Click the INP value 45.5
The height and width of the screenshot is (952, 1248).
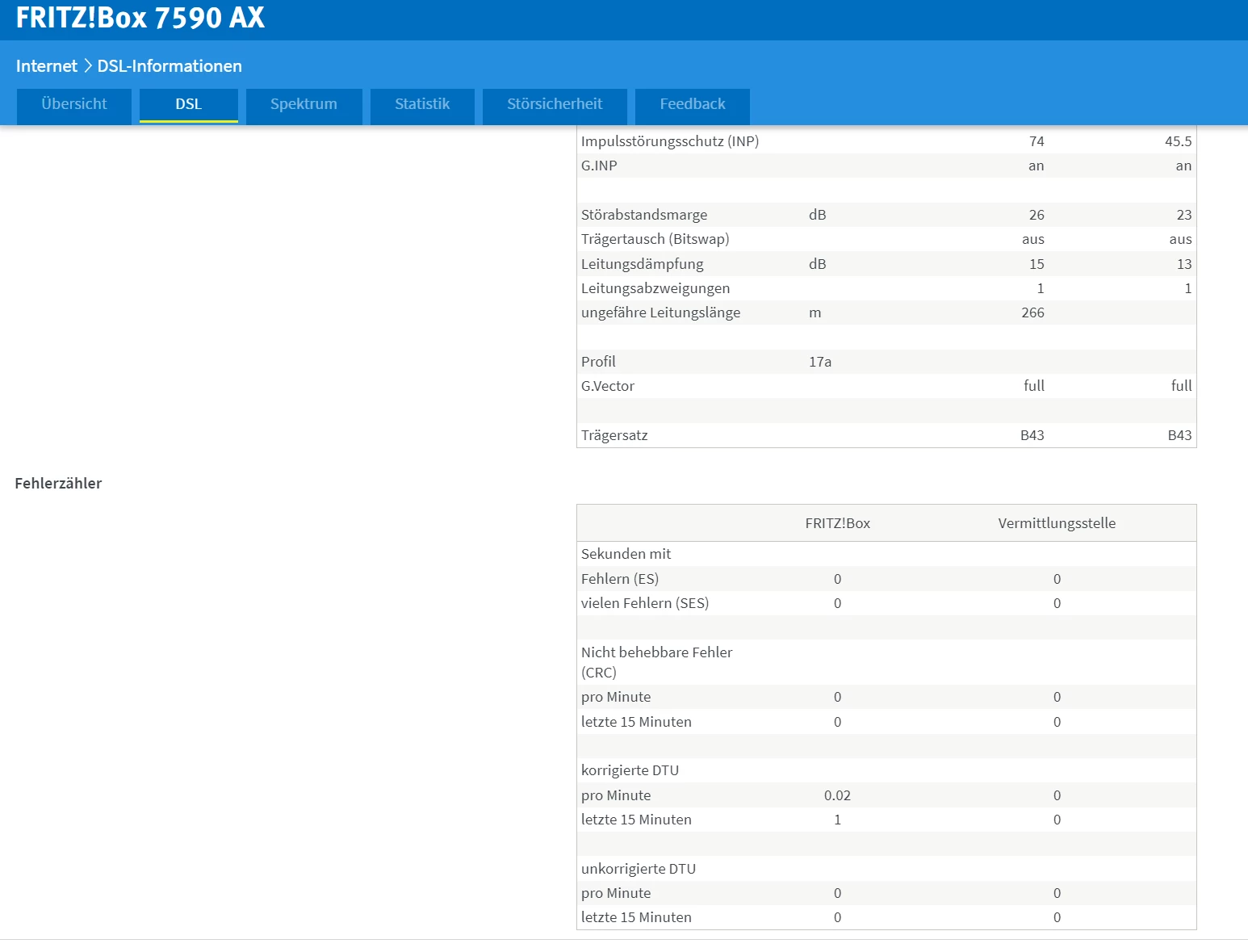point(1178,141)
